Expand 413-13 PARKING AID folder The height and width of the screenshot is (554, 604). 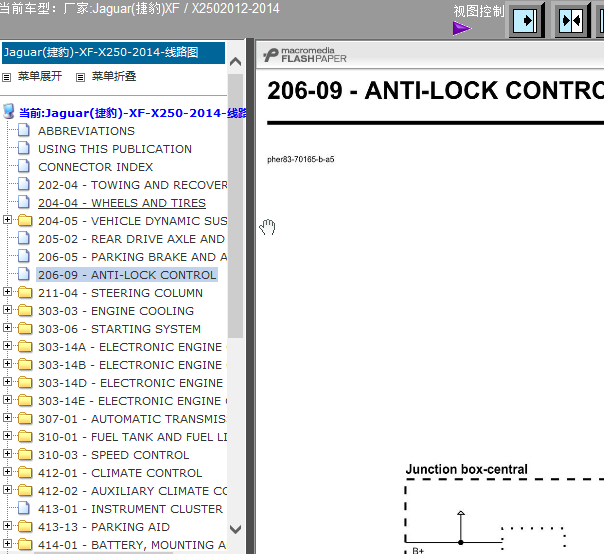coord(7,526)
